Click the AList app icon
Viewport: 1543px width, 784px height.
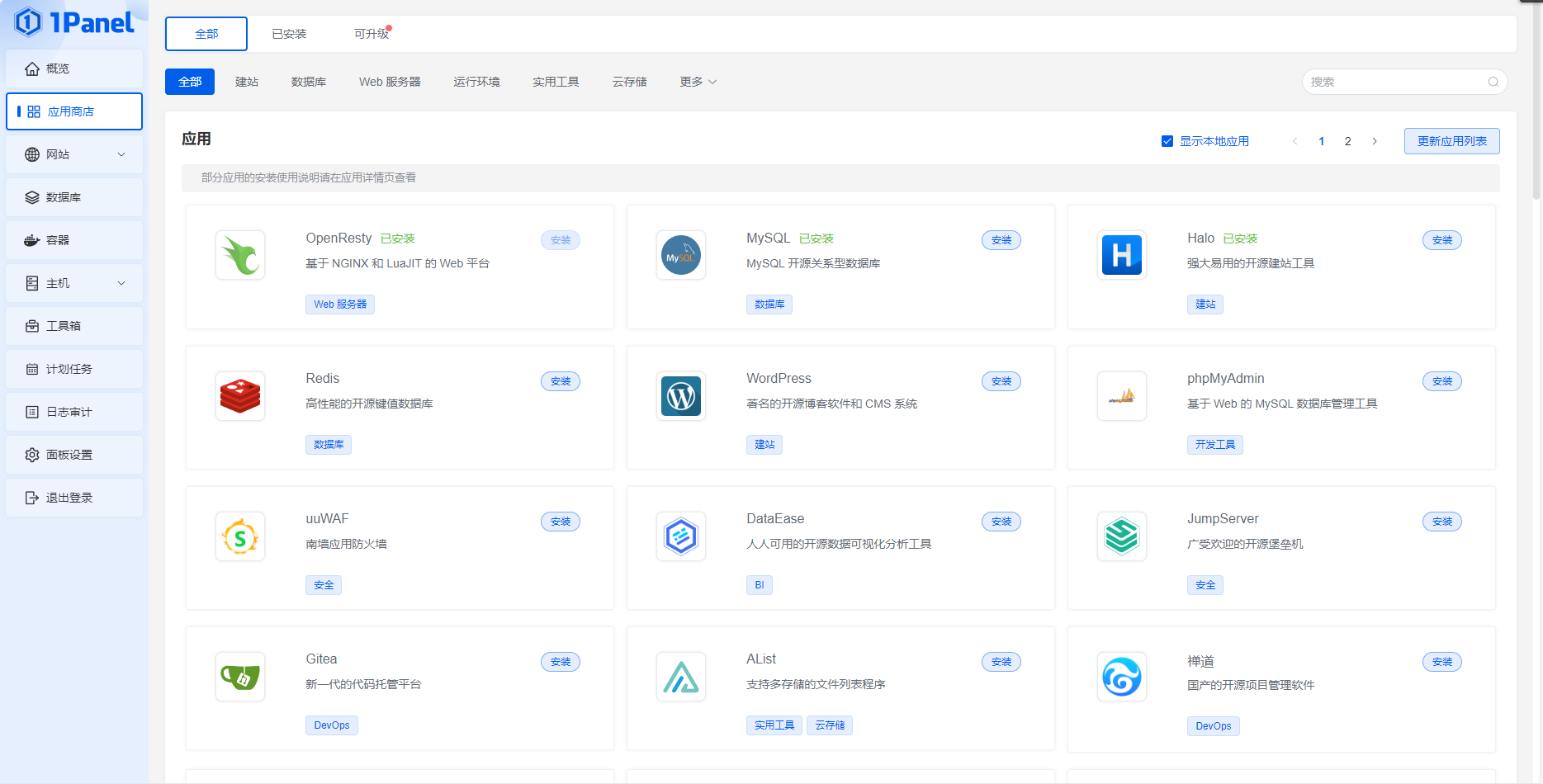click(x=681, y=677)
